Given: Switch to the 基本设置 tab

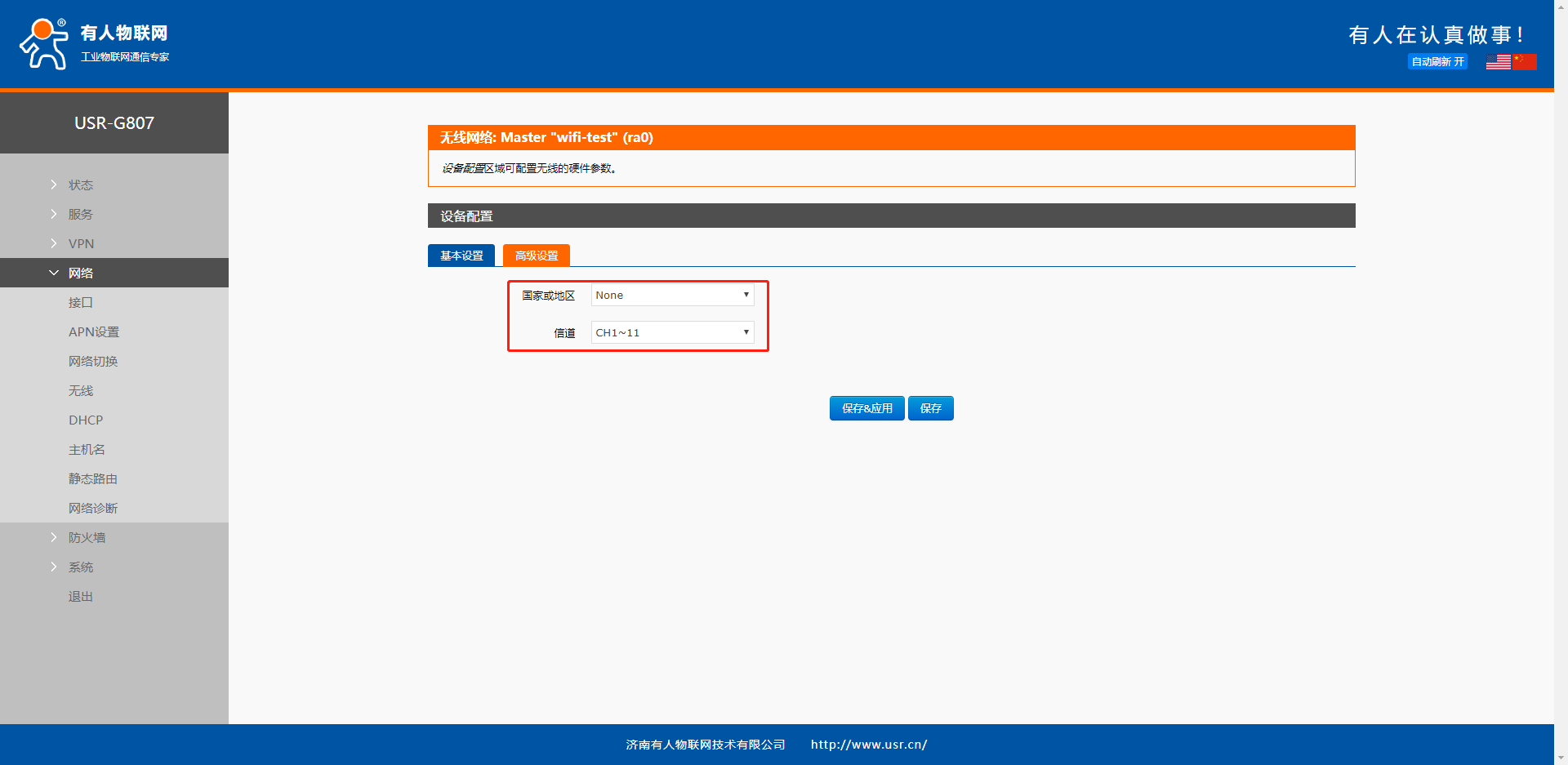Looking at the screenshot, I should coord(461,256).
